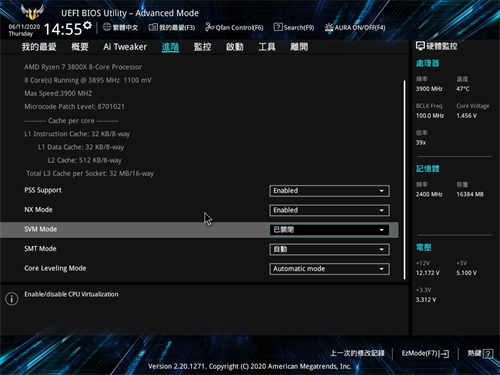Open the clock settings gear icon

[x=87, y=25]
